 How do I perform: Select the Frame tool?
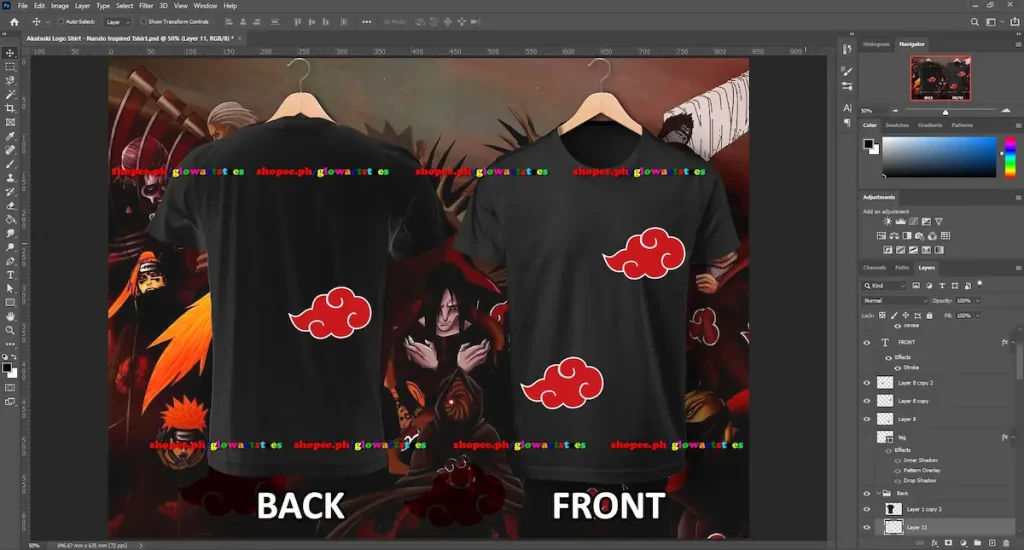(x=10, y=122)
